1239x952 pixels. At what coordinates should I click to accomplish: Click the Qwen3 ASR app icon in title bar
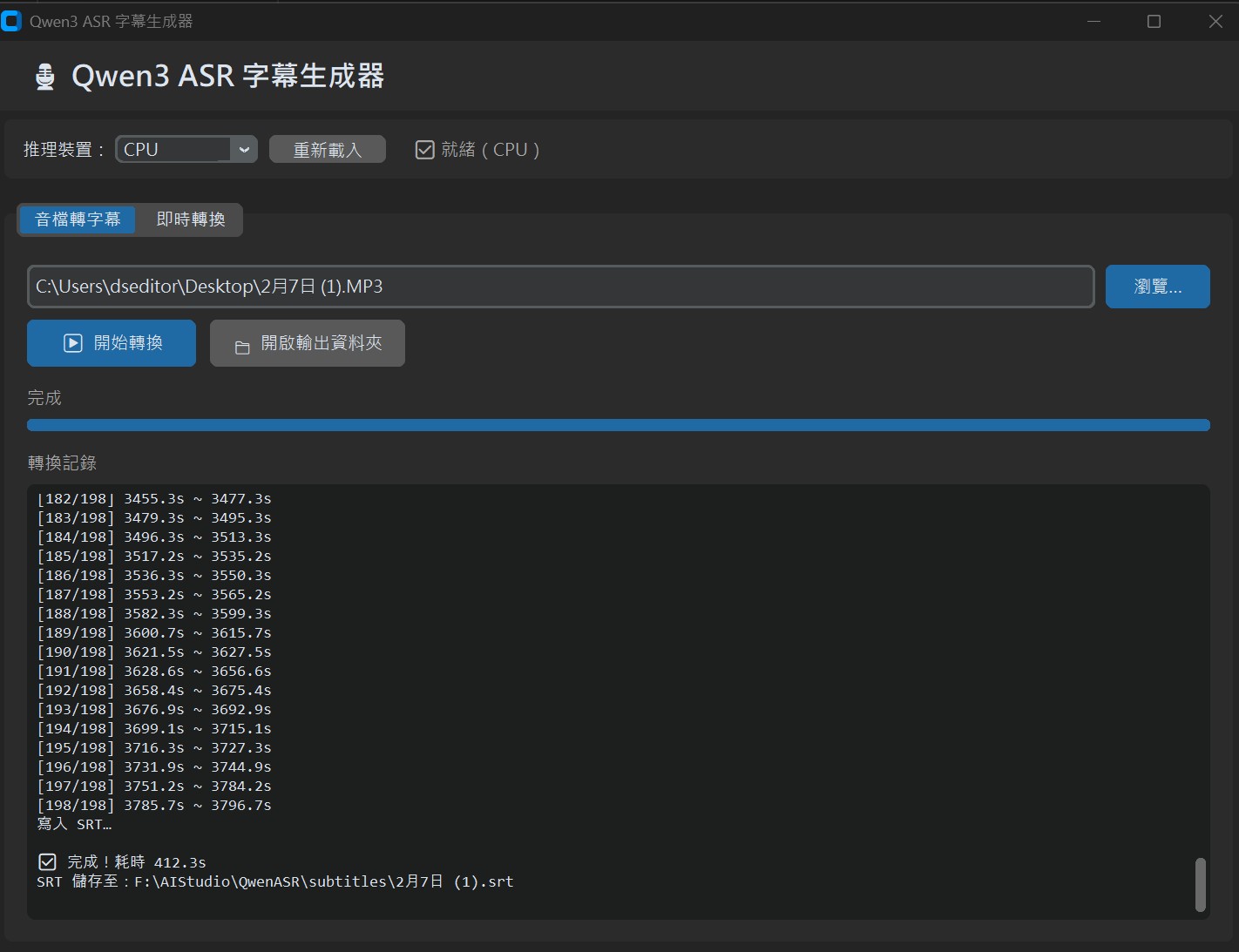tap(10, 21)
